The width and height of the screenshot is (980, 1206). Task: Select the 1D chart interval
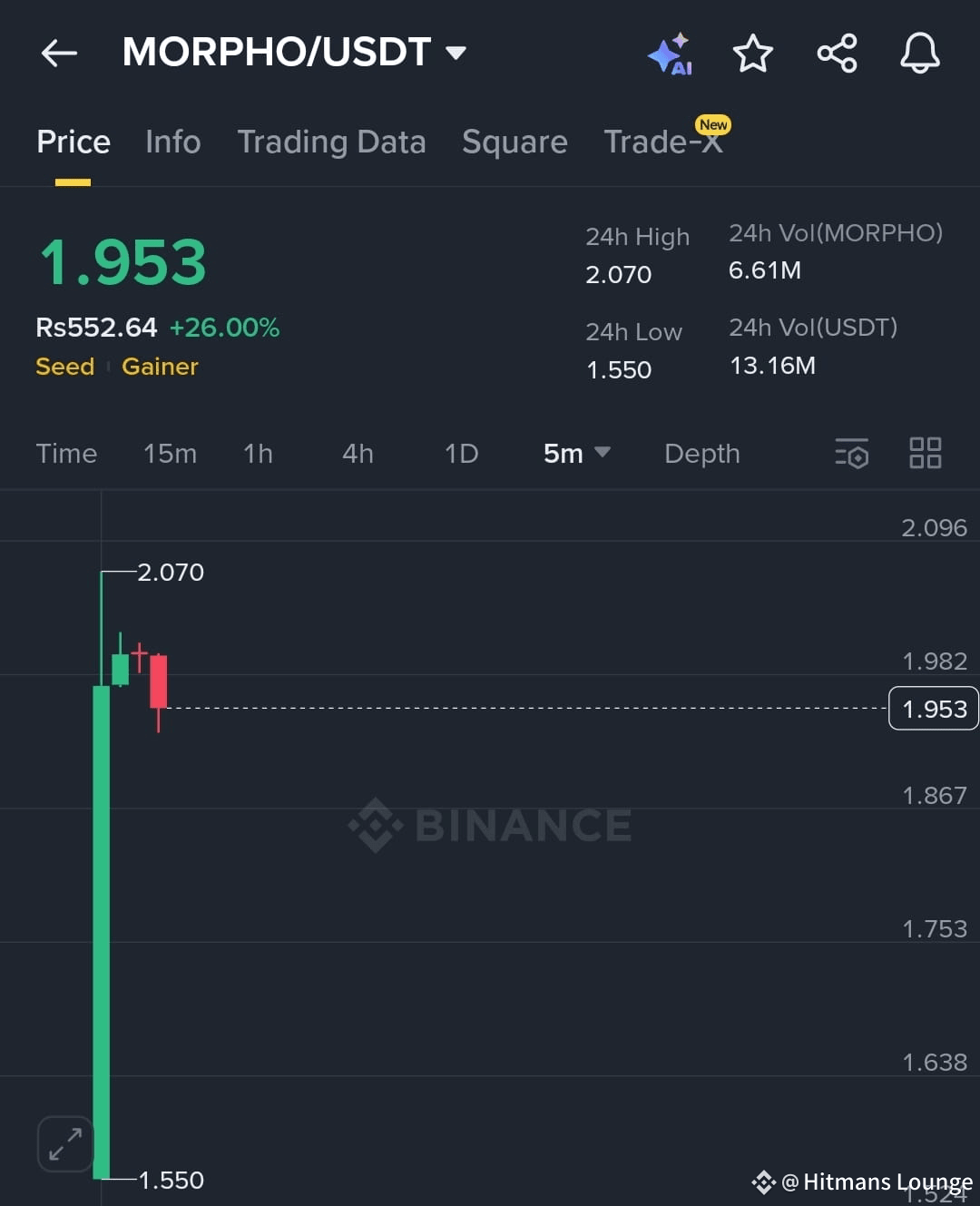461,453
